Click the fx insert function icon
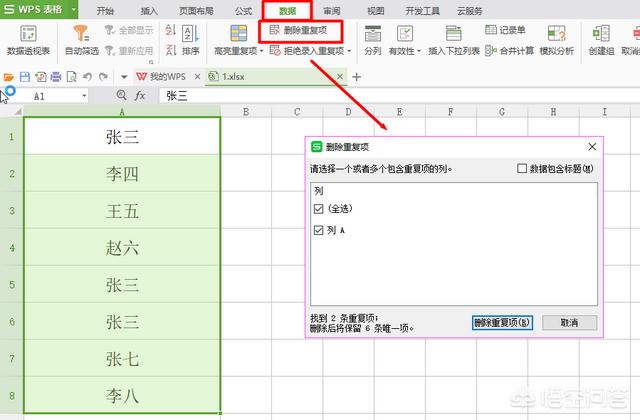 [140, 96]
